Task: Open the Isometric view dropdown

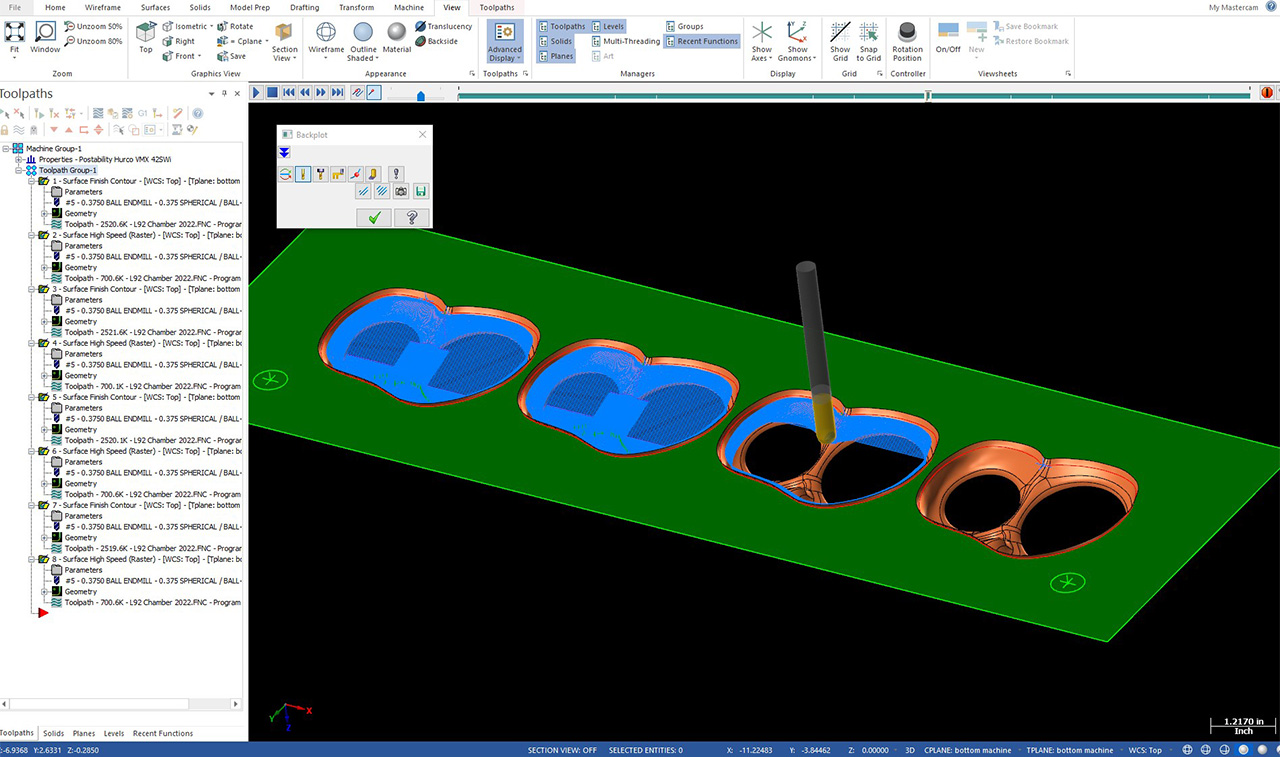Action: (x=212, y=26)
